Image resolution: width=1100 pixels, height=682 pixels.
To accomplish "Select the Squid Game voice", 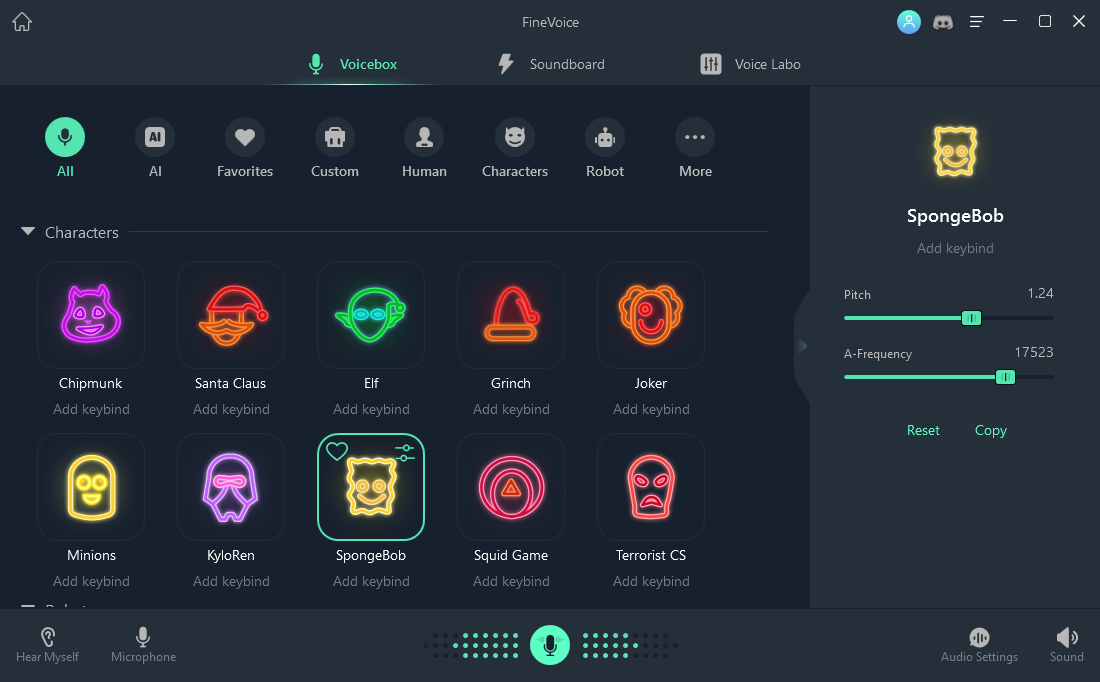I will pos(511,487).
